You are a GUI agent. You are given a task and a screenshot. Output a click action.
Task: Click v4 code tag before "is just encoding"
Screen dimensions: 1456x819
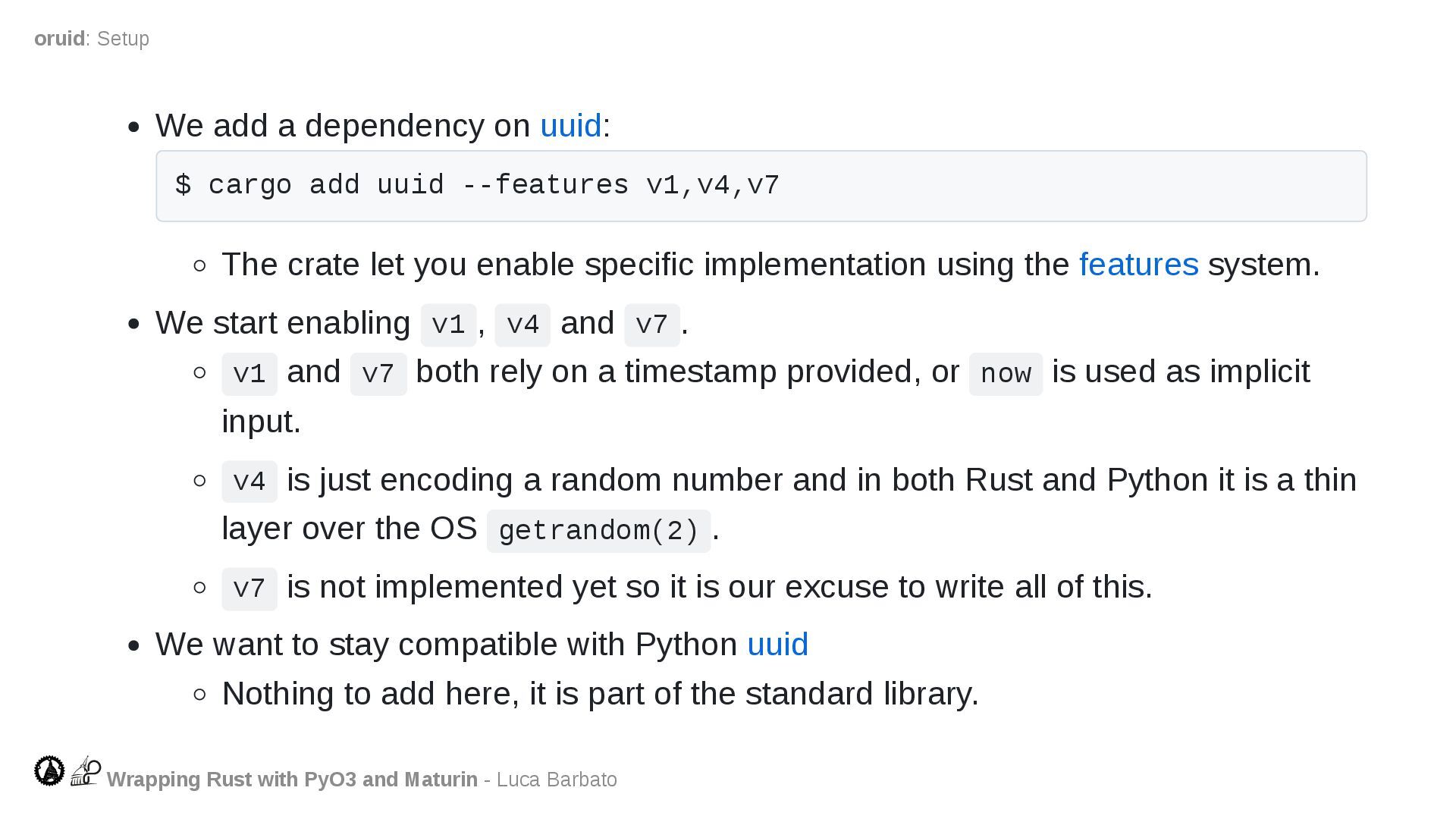click(249, 482)
